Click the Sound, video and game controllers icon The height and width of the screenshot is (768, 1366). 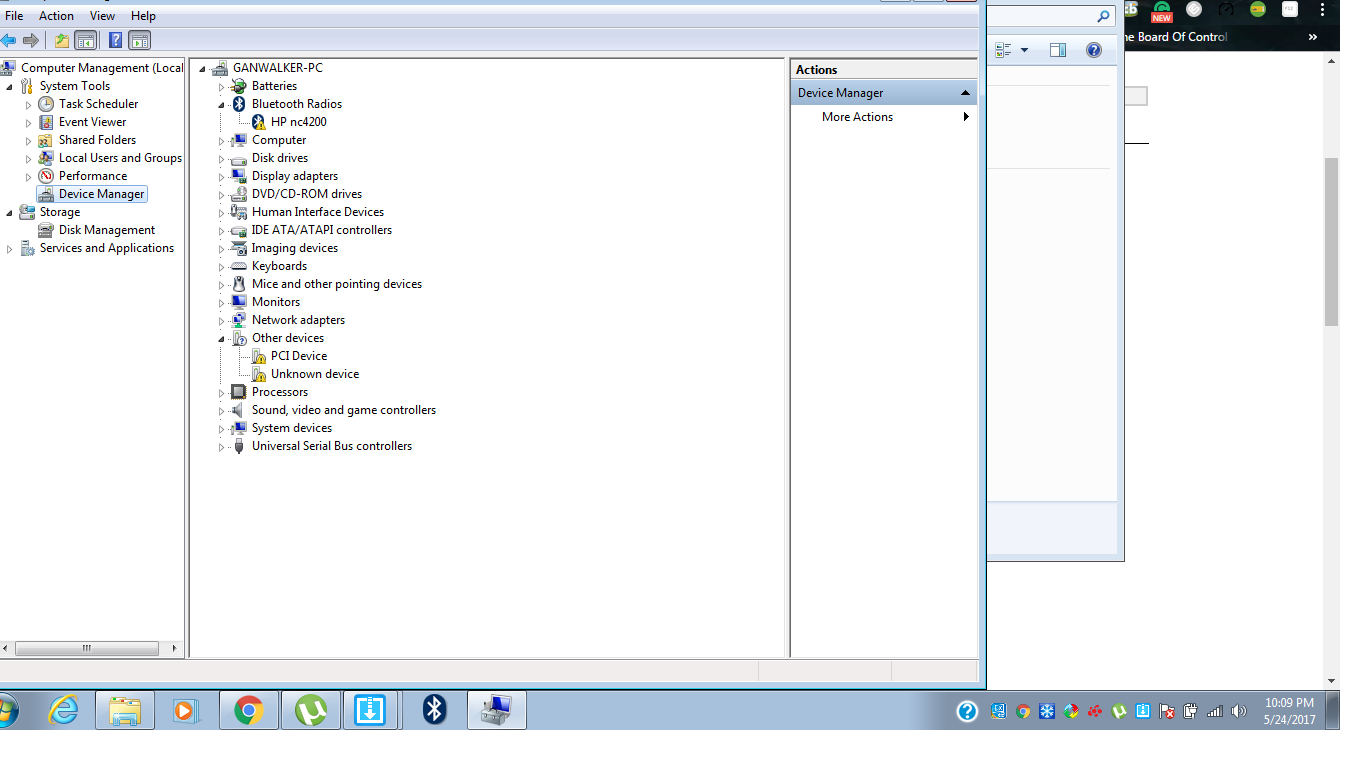(x=239, y=410)
